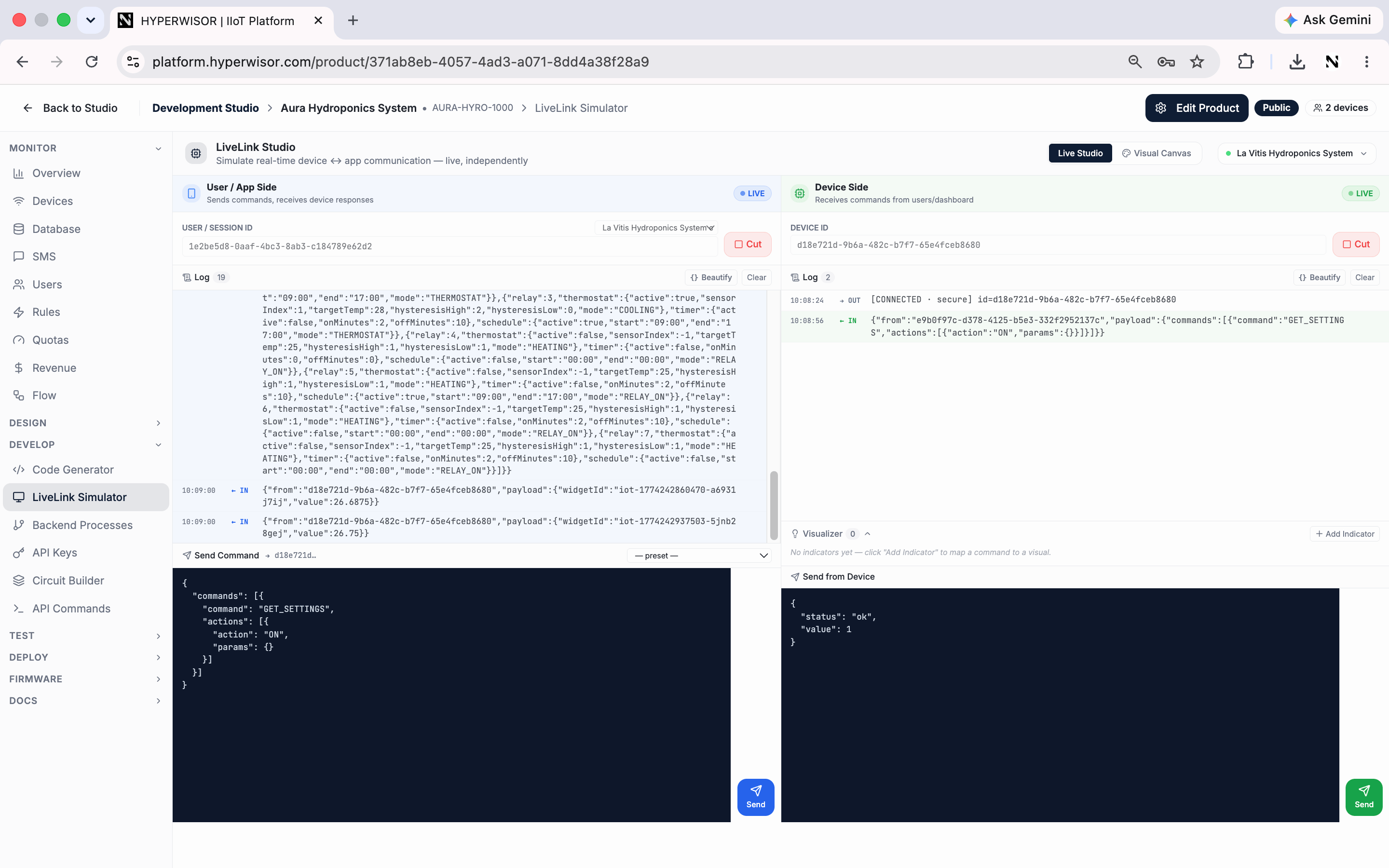Open the browser extensions menu
1389x868 pixels.
(x=1245, y=61)
